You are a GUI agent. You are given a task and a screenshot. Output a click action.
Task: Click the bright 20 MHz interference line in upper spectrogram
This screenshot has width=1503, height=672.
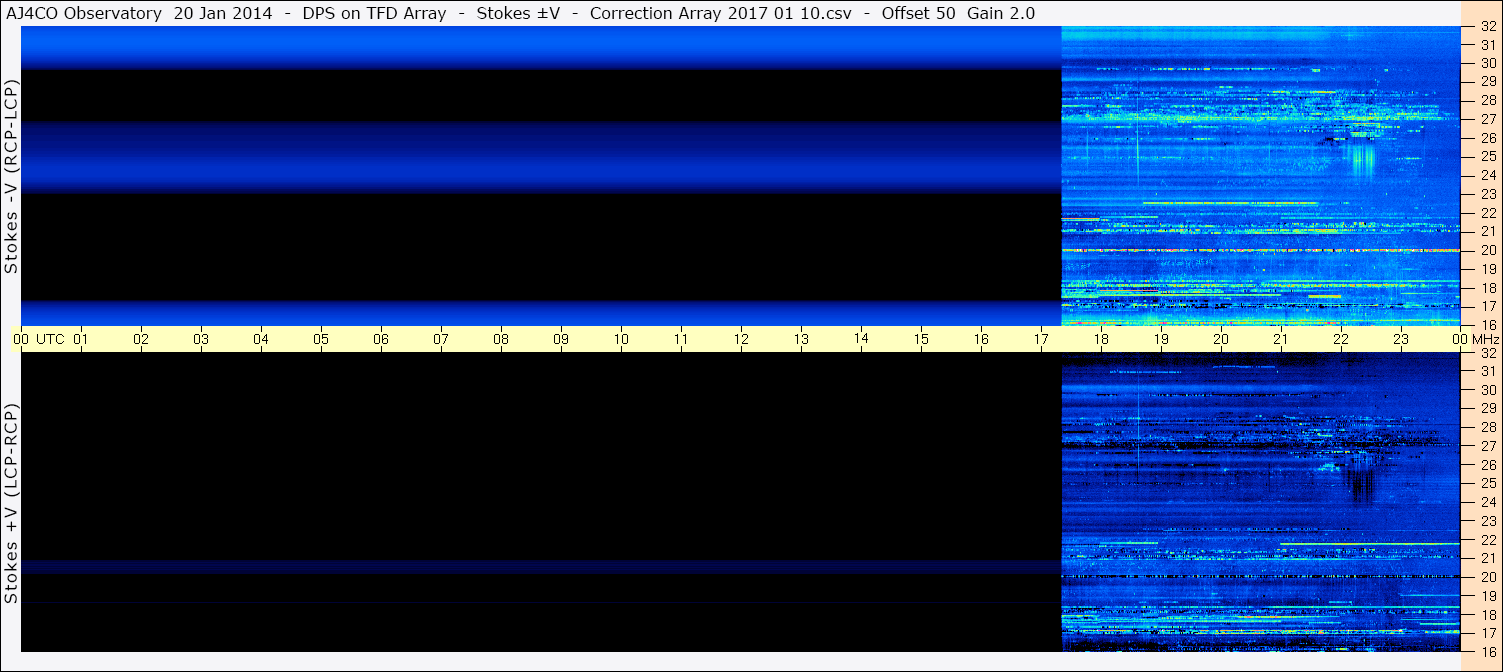1261,250
